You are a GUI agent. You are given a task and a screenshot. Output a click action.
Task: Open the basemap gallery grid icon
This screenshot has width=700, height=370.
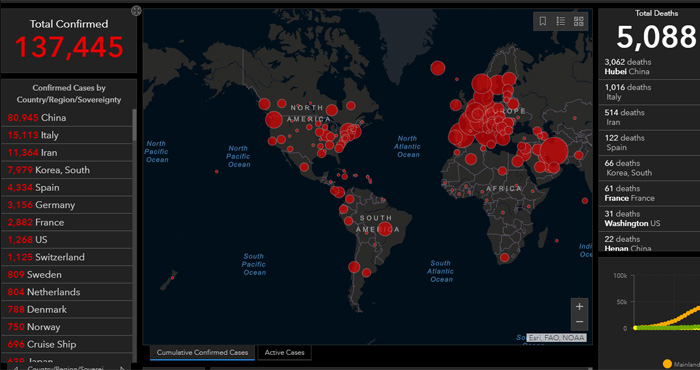pos(579,21)
